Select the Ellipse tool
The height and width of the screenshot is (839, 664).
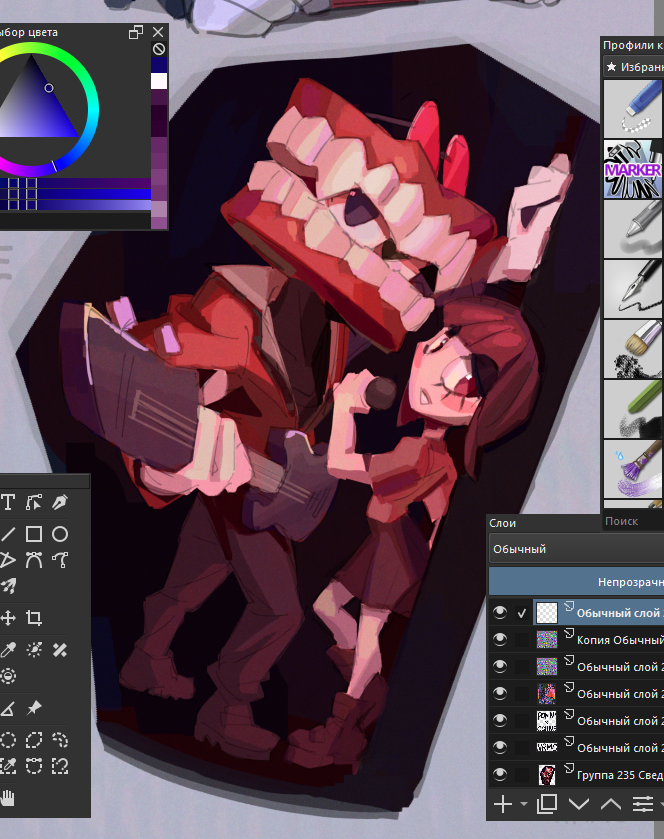pos(60,534)
